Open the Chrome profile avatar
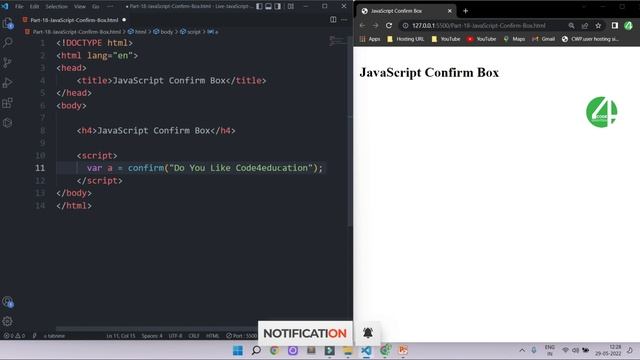This screenshot has width=640, height=360. pos(629,25)
